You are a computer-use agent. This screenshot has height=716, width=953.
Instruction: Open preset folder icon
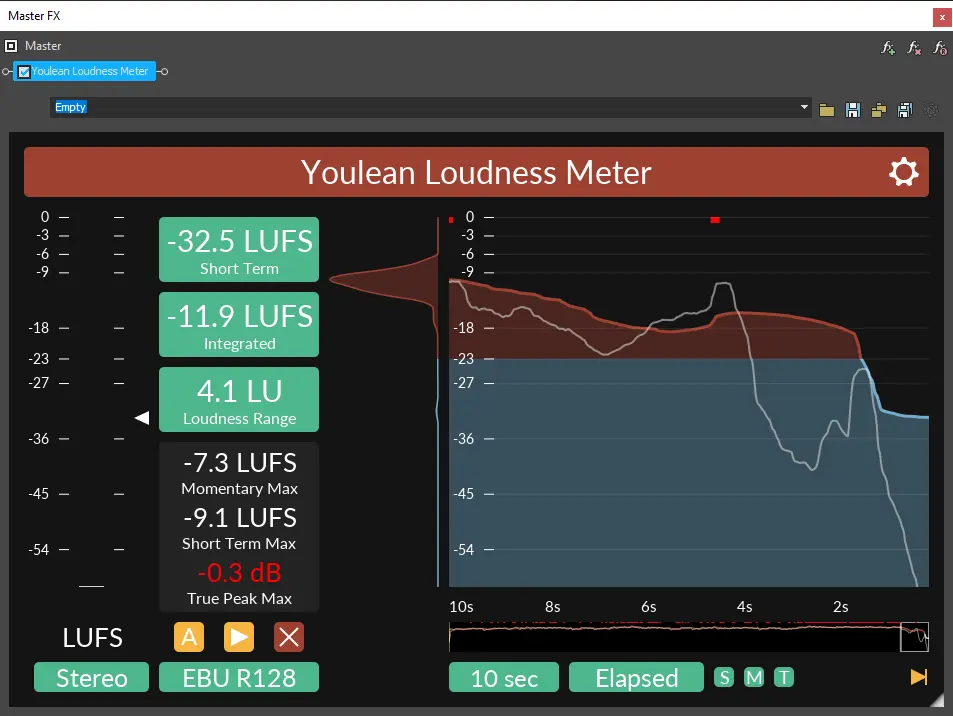click(827, 110)
